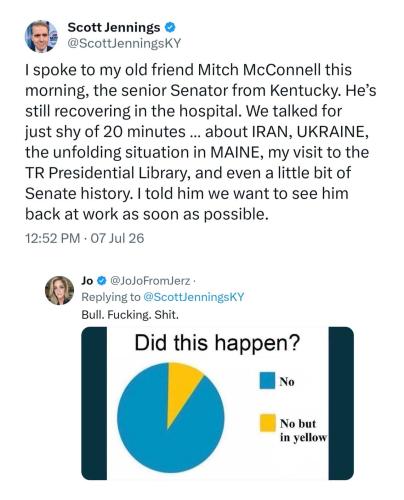This screenshot has height=500, width=404.
Task: Click the Jo display name on the reply
Action: click(x=87, y=281)
